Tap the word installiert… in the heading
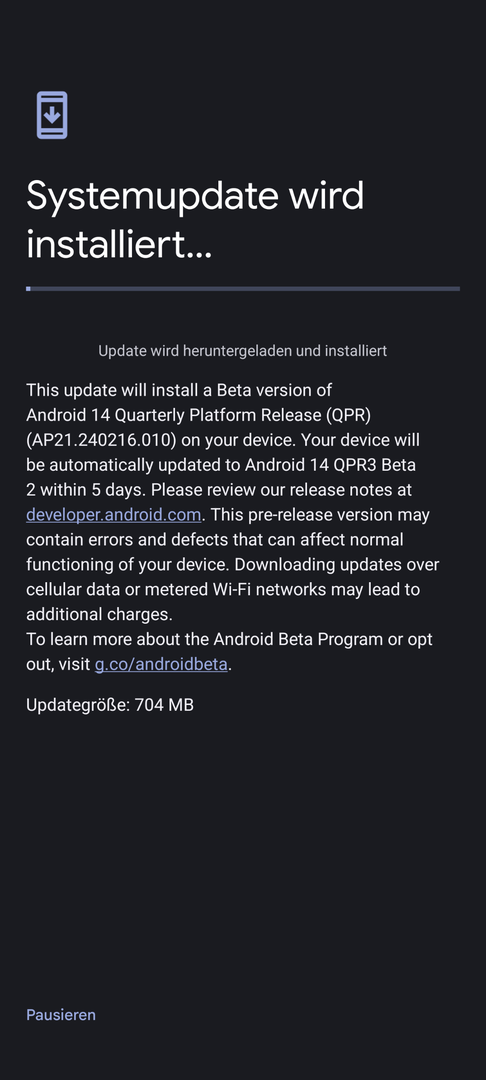This screenshot has width=486, height=1080. (119, 245)
